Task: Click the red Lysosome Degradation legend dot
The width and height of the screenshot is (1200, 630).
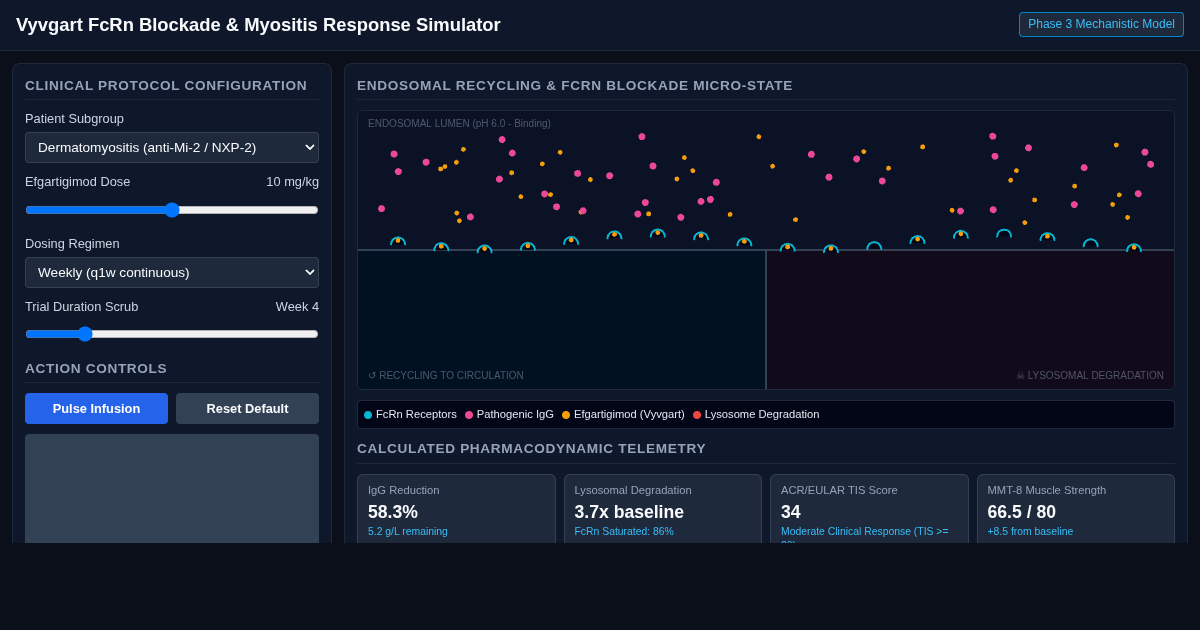Action: pyautogui.click(x=697, y=415)
